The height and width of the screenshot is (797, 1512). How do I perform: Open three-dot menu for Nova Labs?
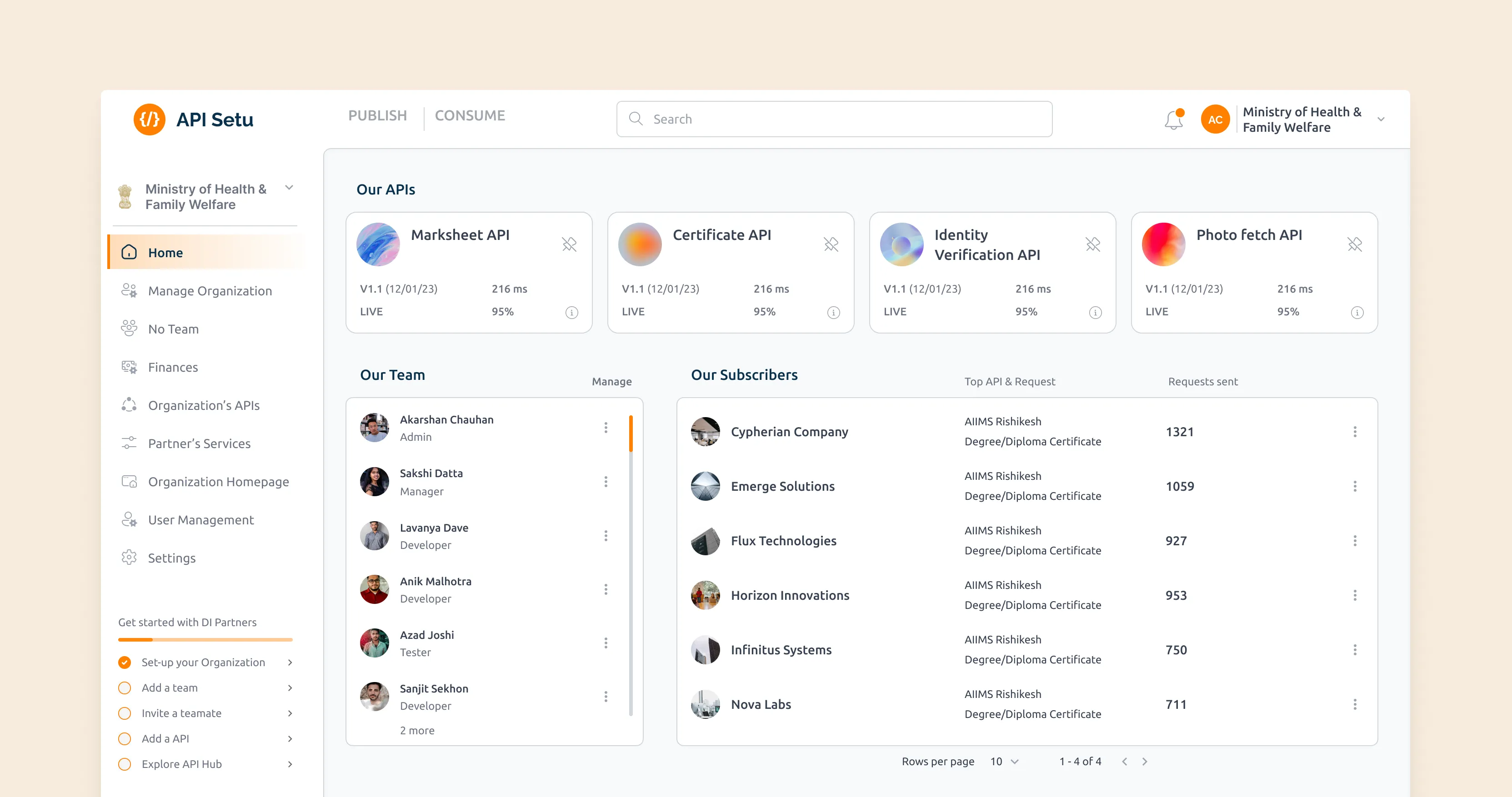[1355, 704]
